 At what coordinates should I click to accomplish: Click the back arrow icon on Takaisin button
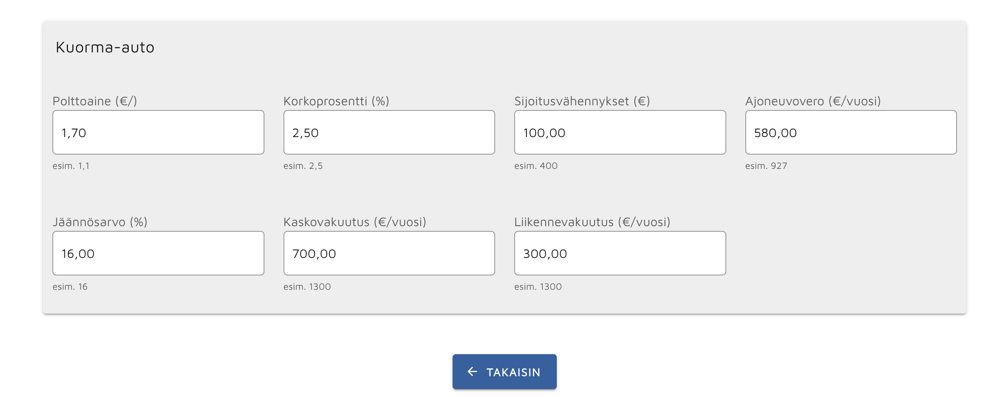point(472,372)
